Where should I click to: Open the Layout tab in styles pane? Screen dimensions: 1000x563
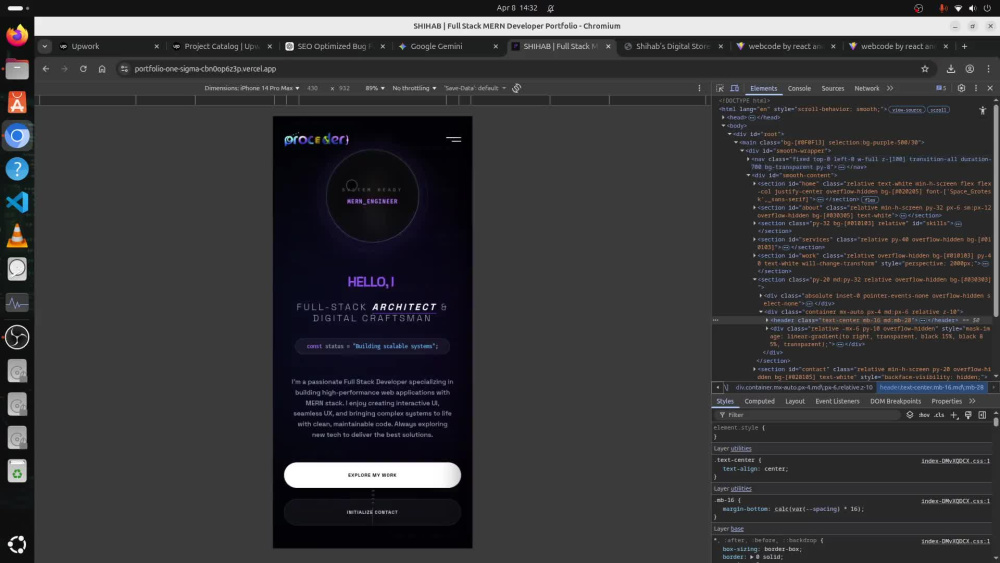click(795, 401)
